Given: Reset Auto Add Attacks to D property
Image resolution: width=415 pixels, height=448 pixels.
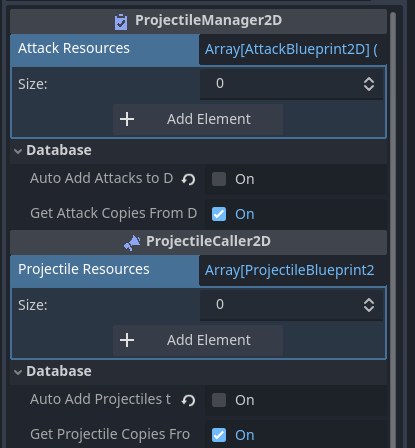Looking at the screenshot, I should tap(188, 180).
